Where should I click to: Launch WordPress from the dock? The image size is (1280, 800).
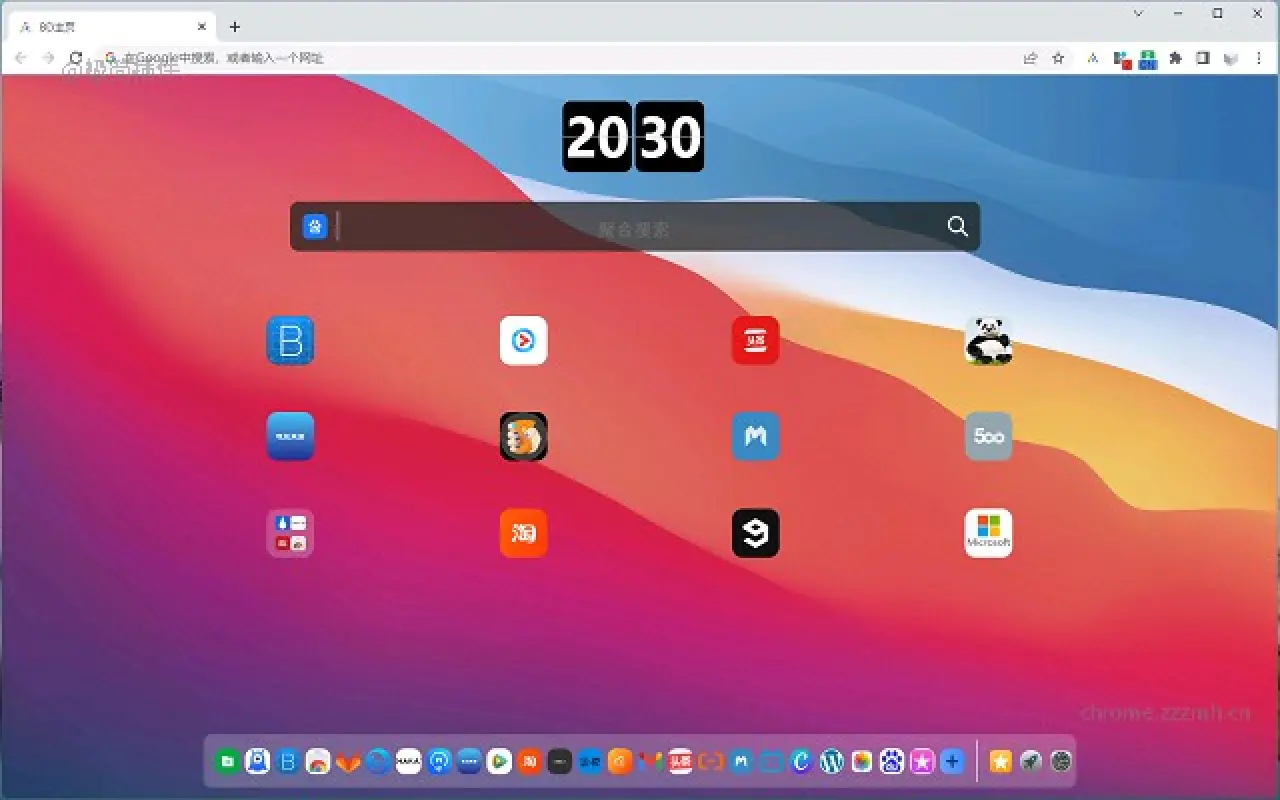(831, 761)
